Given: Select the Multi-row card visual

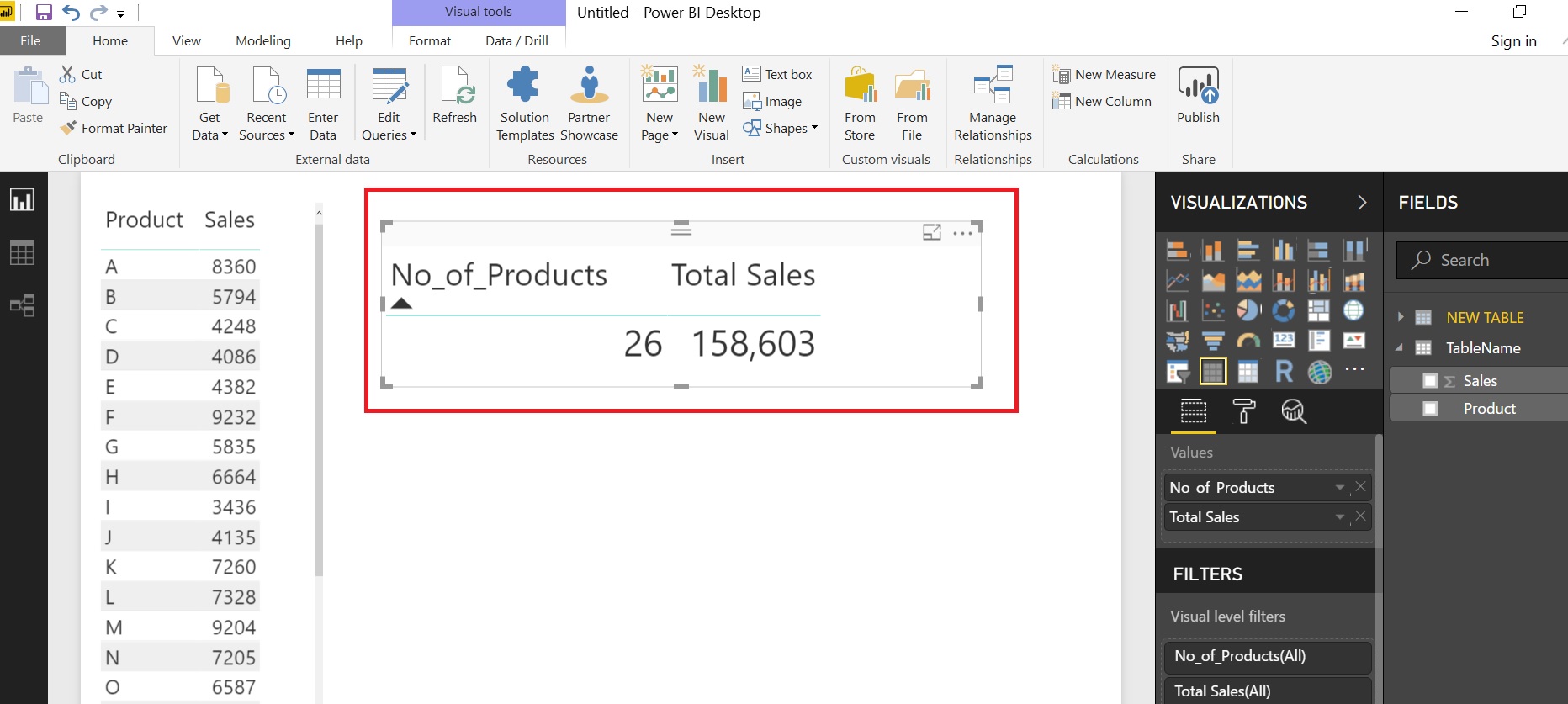Looking at the screenshot, I should point(1318,341).
